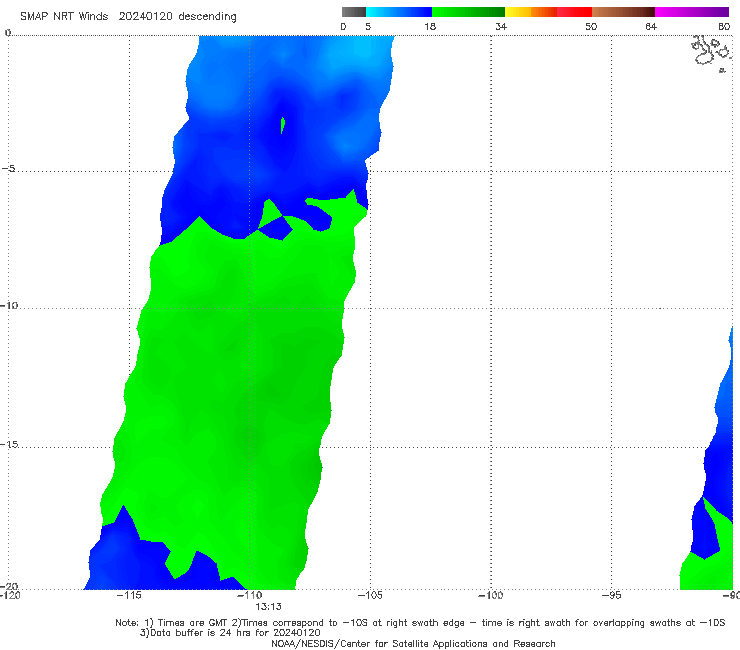Click the red segment of the color bar
Viewport: 740px width, 650px height.
coord(574,12)
